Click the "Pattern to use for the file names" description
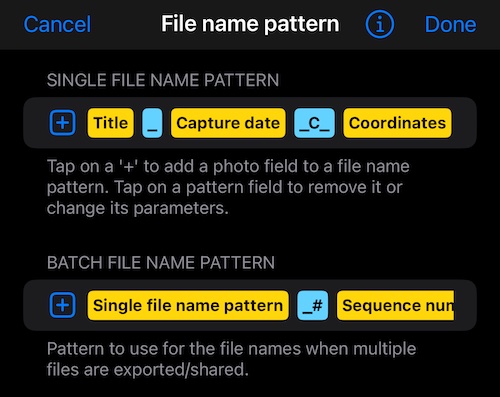The height and width of the screenshot is (397, 500). click(231, 359)
